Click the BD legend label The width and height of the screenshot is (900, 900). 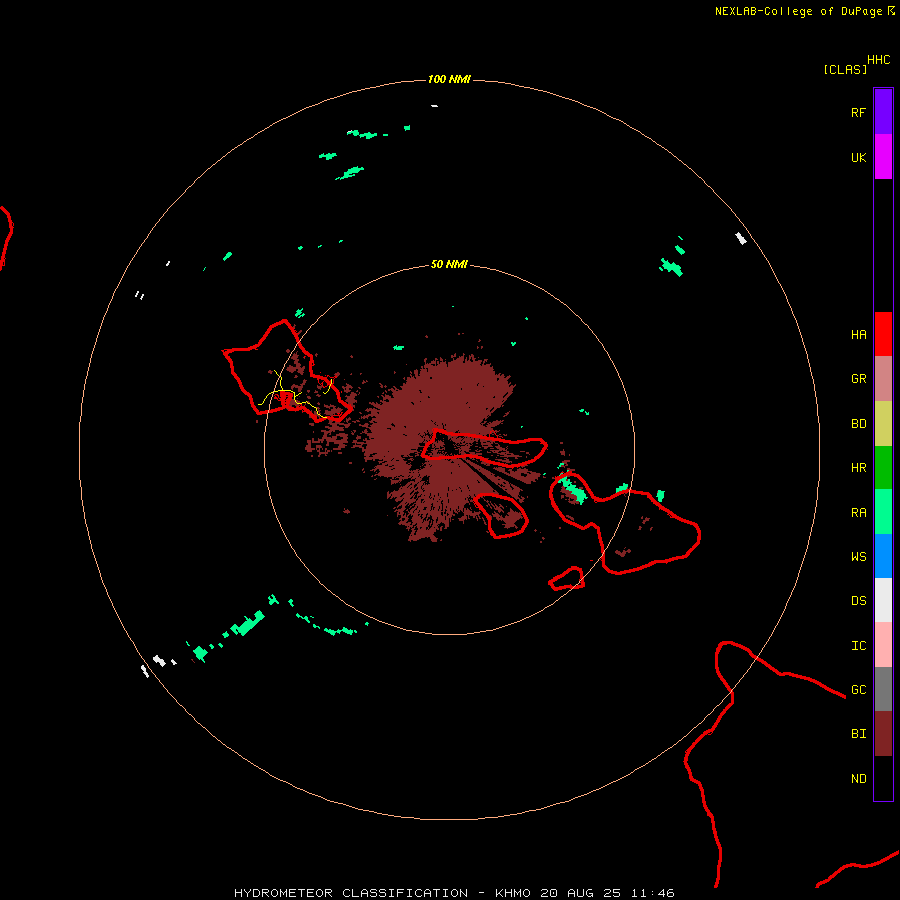[x=858, y=424]
